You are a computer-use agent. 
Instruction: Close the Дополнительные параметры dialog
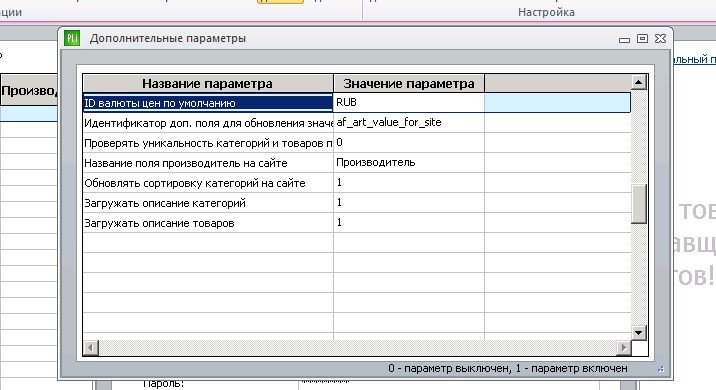coord(660,39)
